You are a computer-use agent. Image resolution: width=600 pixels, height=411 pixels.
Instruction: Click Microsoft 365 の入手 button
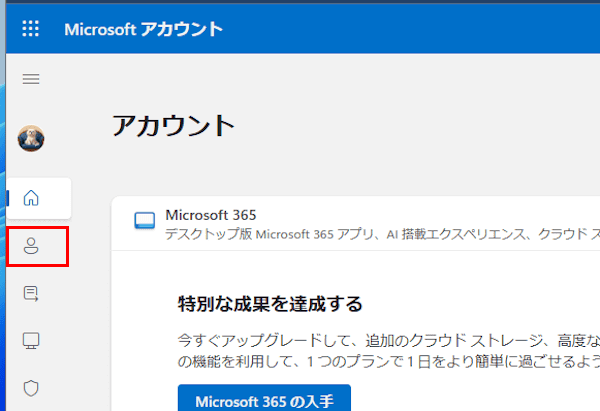pyautogui.click(x=264, y=398)
